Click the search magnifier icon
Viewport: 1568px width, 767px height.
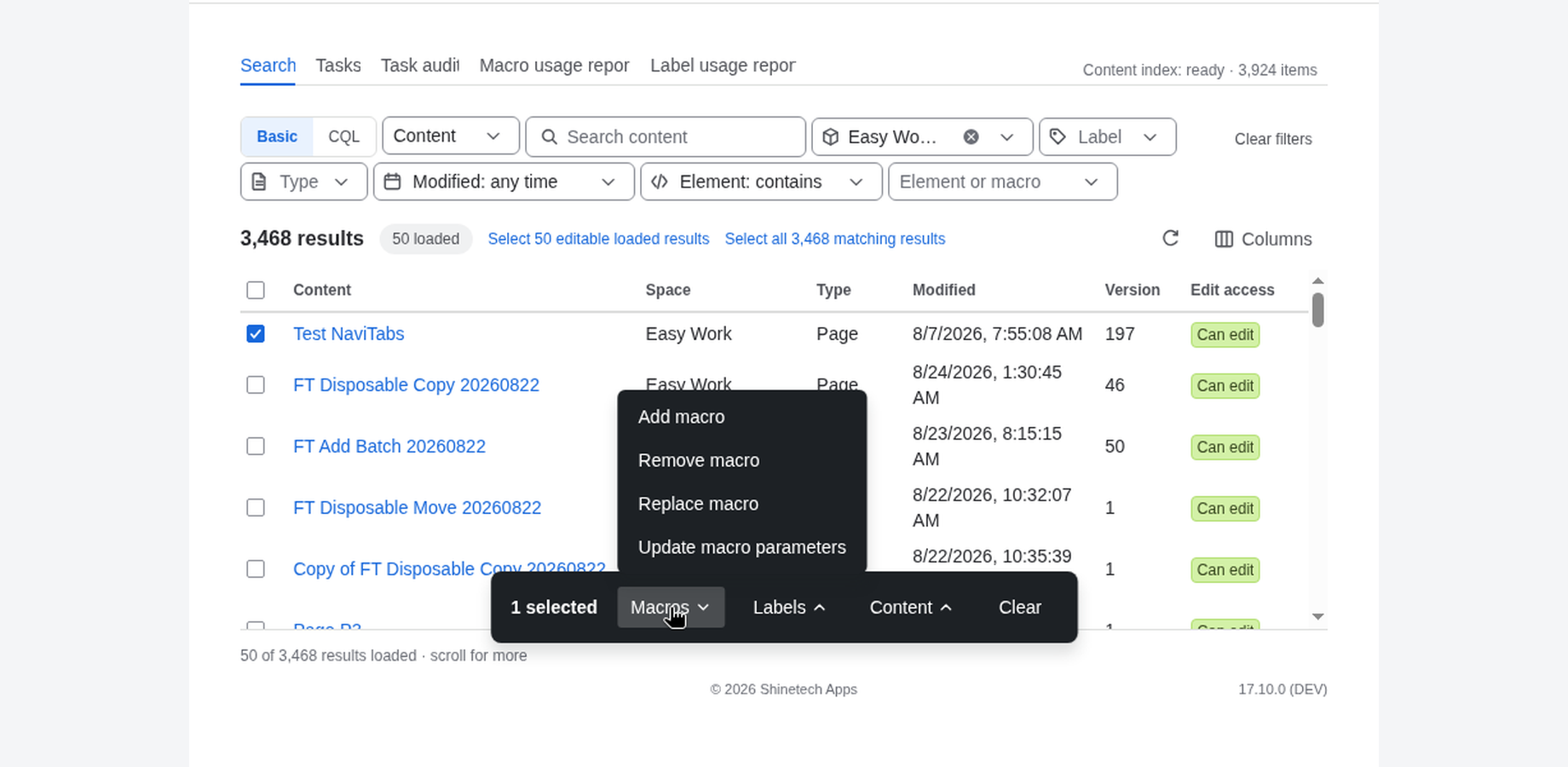550,137
